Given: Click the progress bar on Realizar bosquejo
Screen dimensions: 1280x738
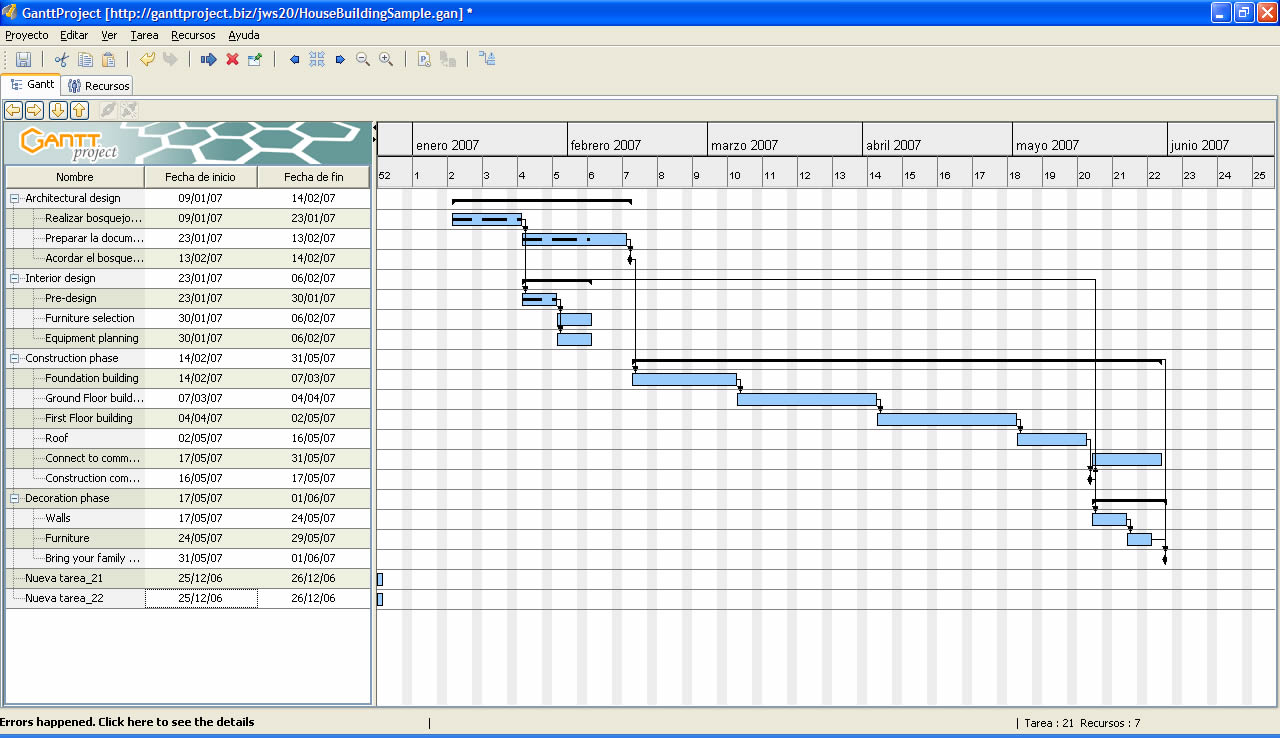Looking at the screenshot, I should click(x=485, y=218).
